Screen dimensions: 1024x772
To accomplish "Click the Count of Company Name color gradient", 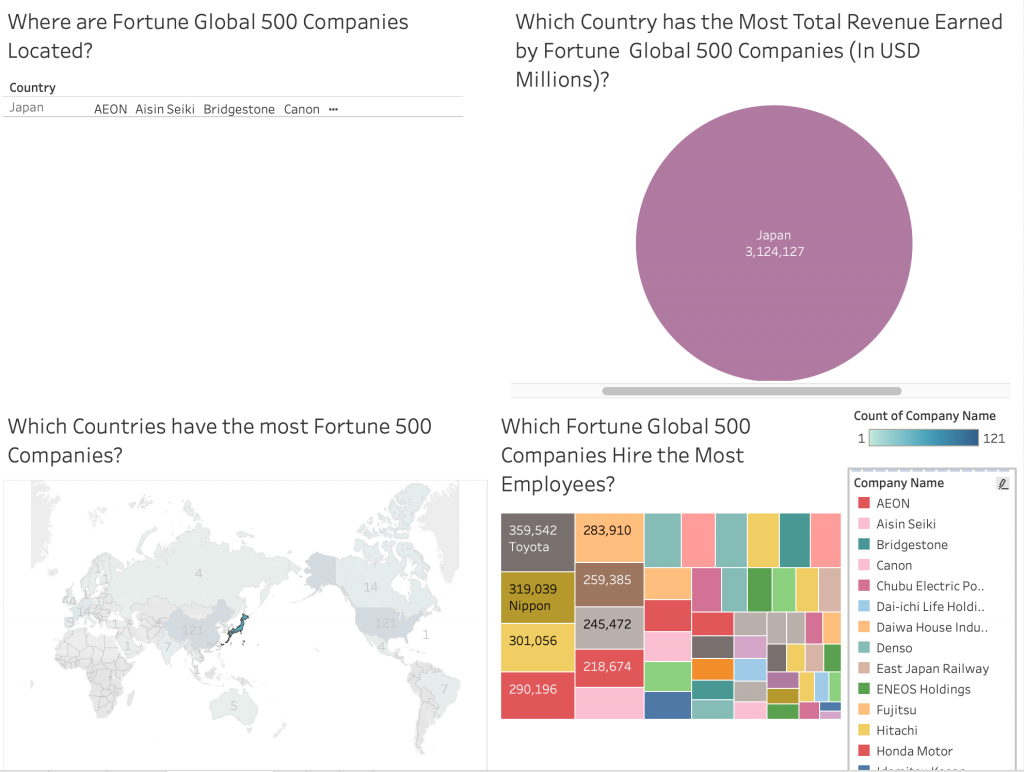I will pos(923,438).
